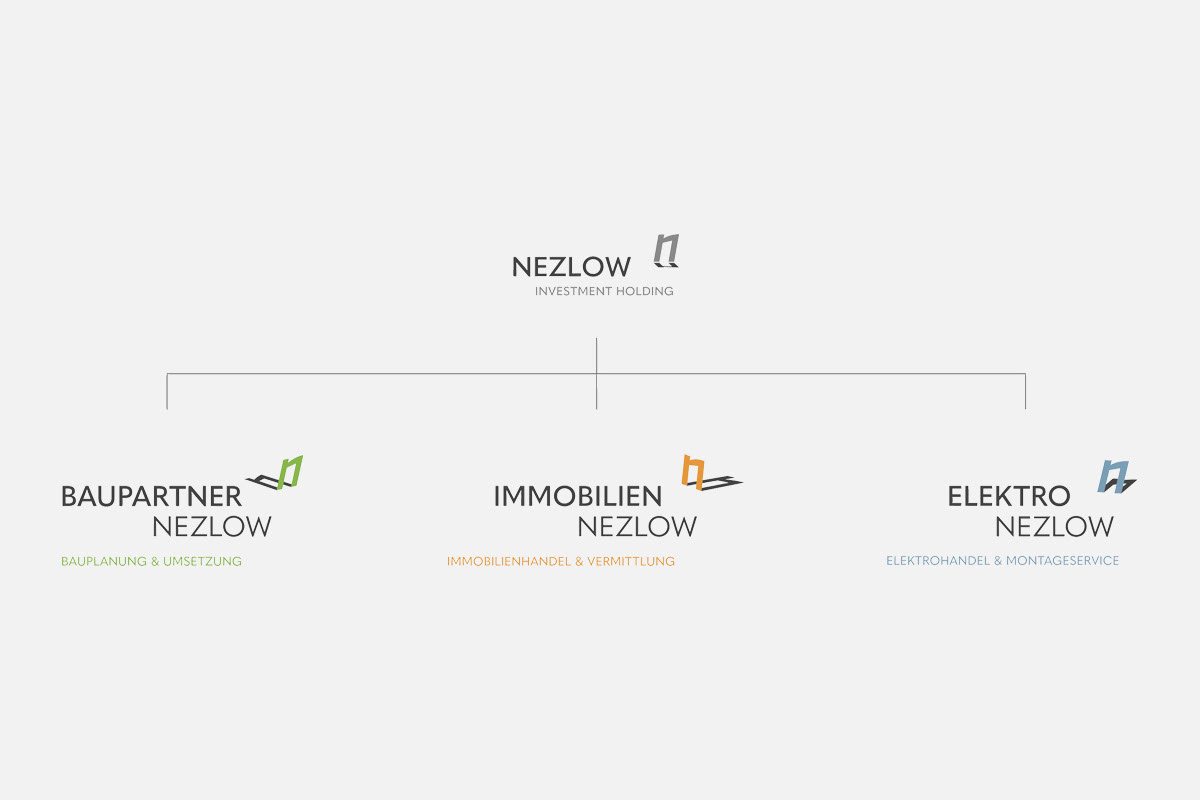Click NEZLOW text under ELEKTRO
1200x800 pixels.
(1054, 526)
